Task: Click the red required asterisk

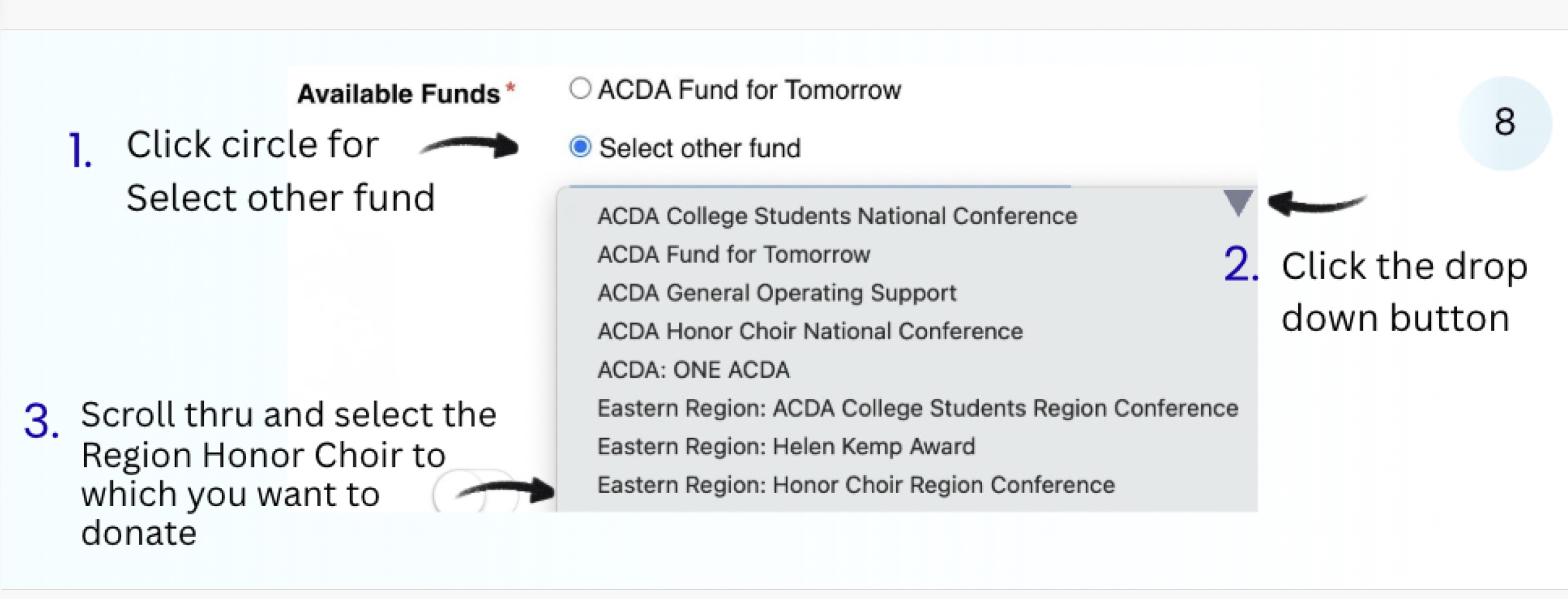Action: point(511,87)
